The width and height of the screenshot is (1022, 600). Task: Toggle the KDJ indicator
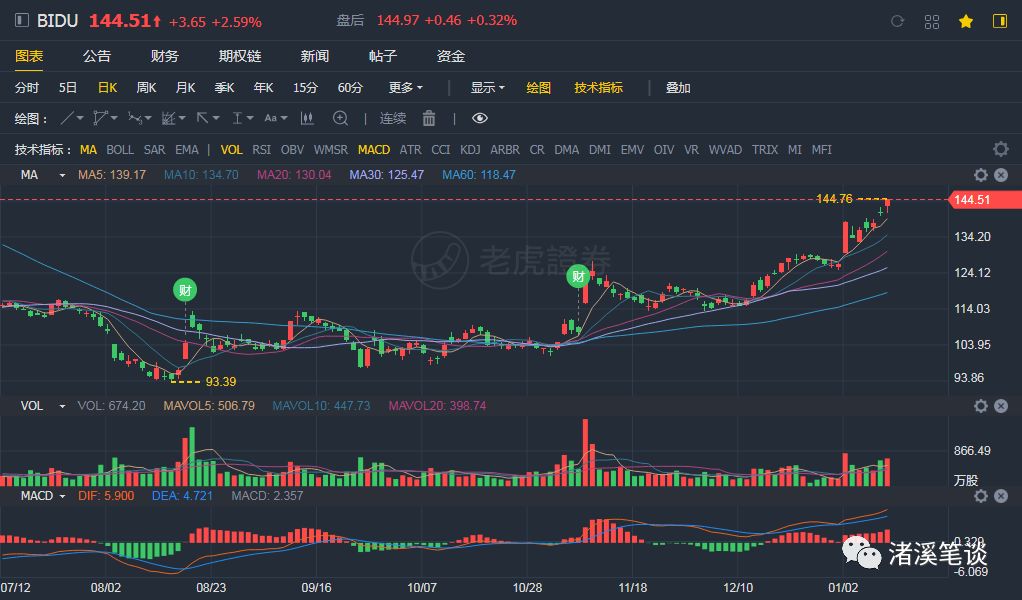(x=470, y=150)
